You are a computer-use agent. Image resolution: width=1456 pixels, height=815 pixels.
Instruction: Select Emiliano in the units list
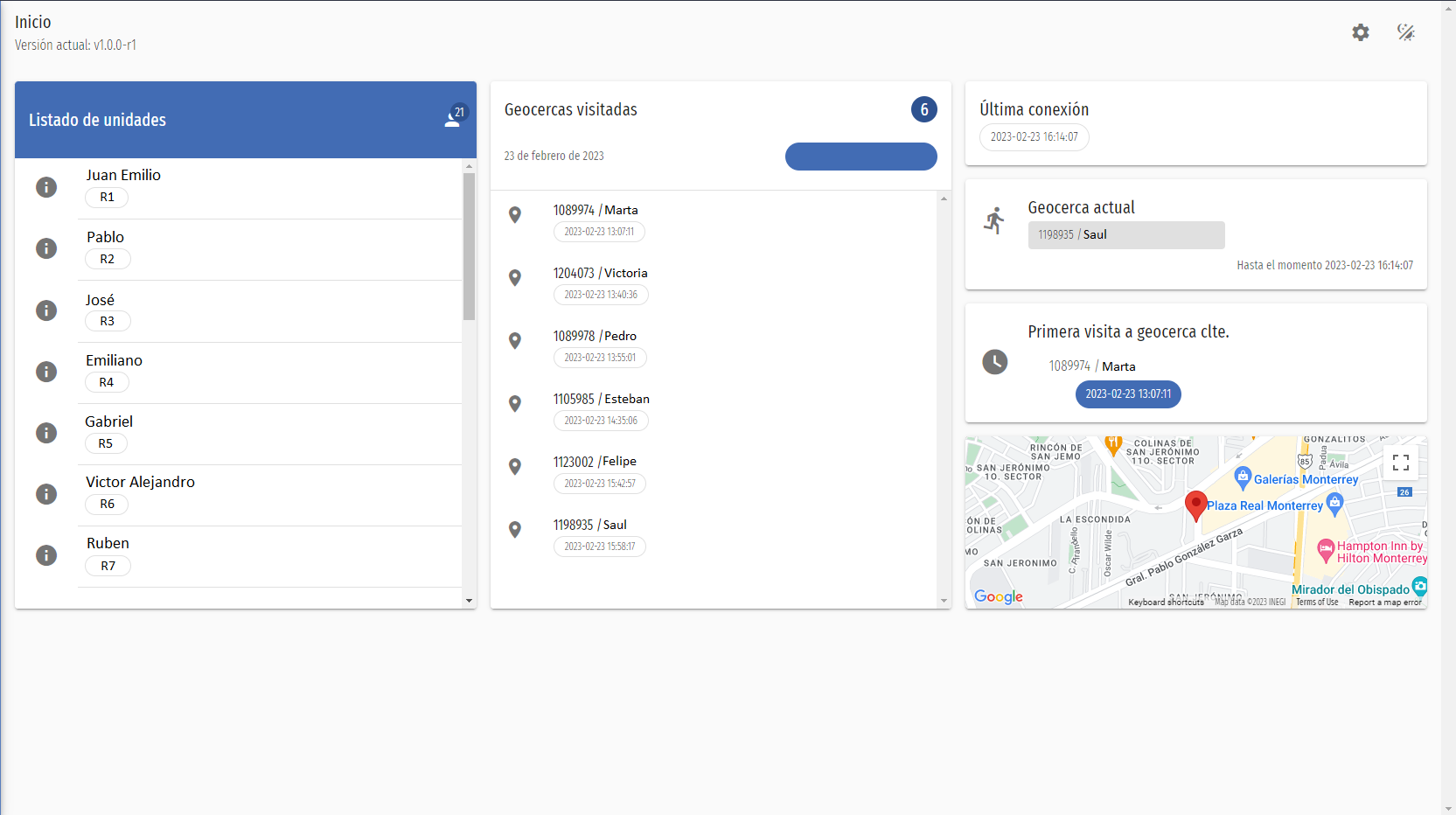pyautogui.click(x=114, y=360)
